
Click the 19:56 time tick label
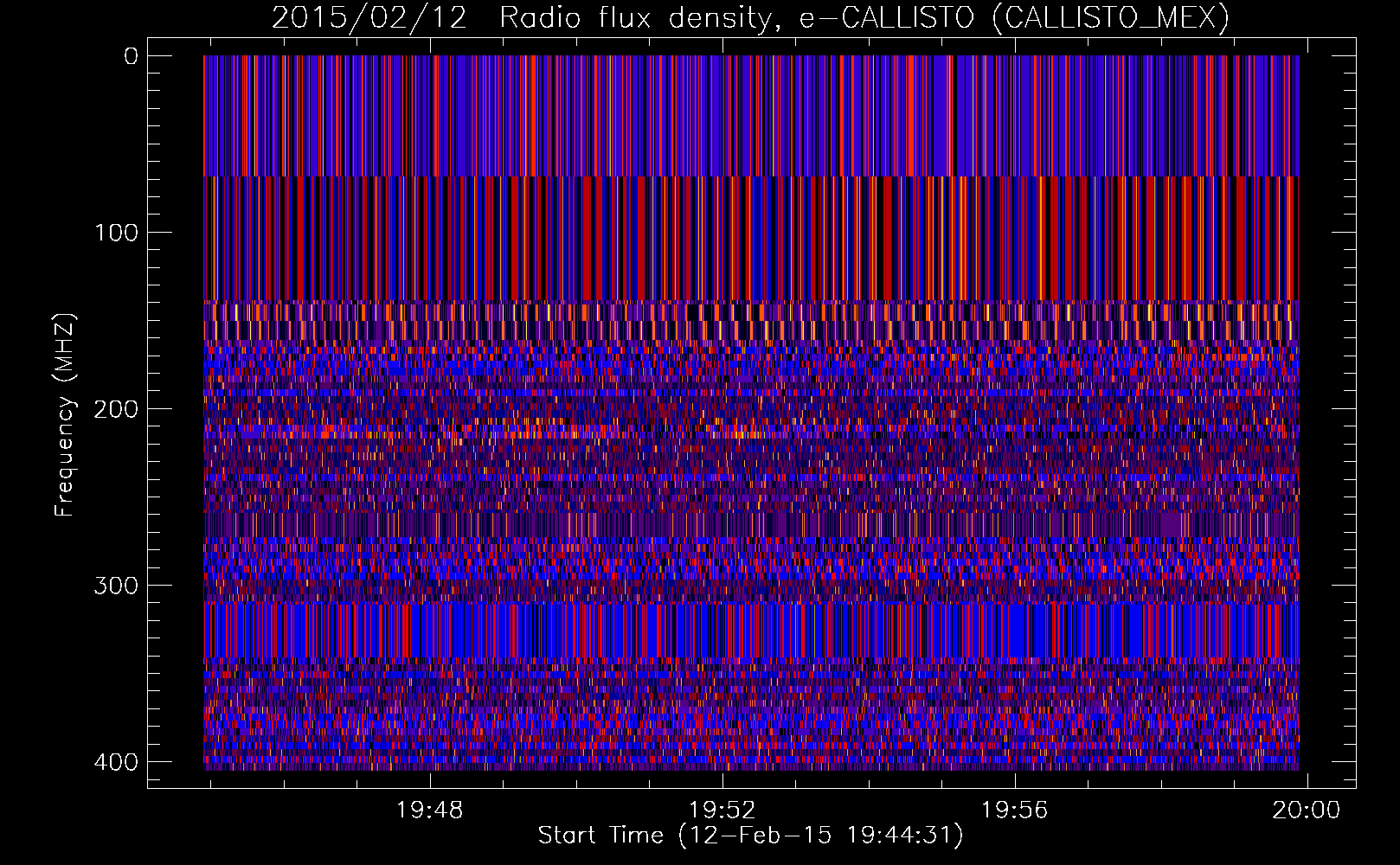[x=1014, y=811]
